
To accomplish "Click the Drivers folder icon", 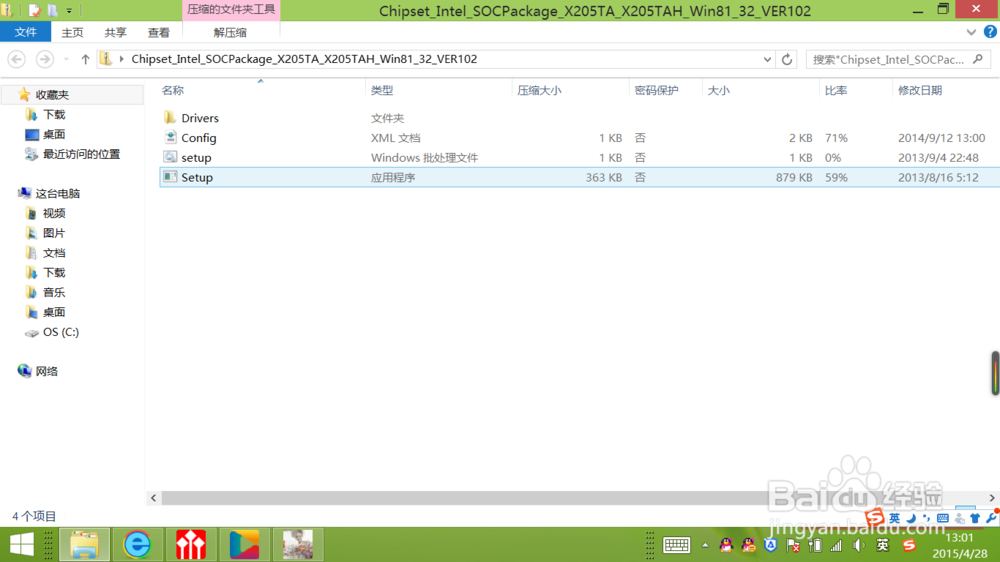I will pos(170,117).
